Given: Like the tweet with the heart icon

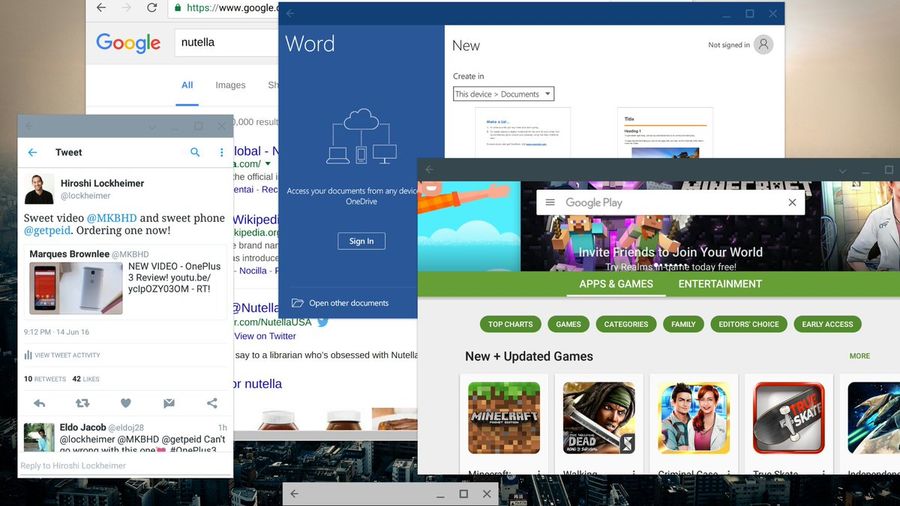Looking at the screenshot, I should 126,403.
